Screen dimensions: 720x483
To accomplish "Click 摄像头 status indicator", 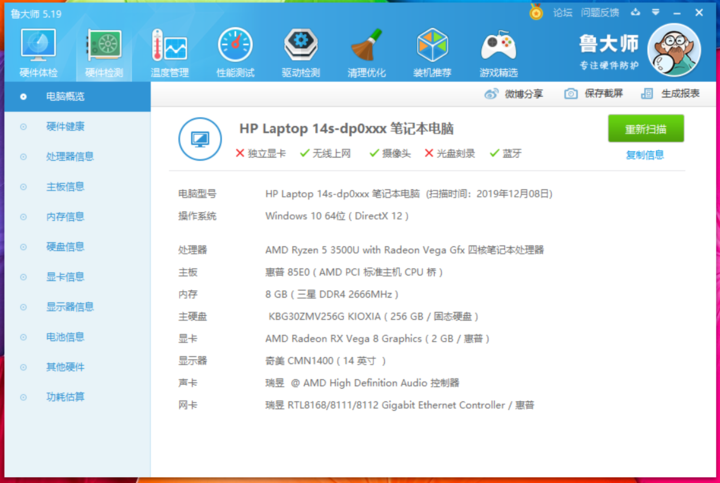I will coord(390,153).
